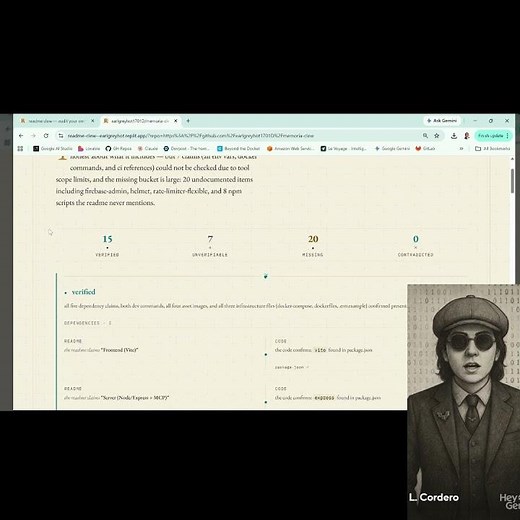Open Google AI Studio bookmark
Screen dimensions: 520x520
(53, 149)
